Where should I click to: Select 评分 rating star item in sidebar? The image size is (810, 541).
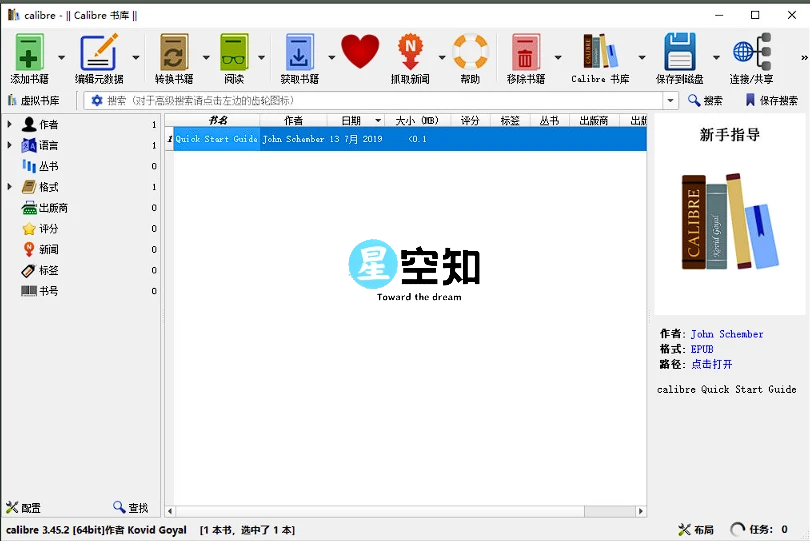(x=40, y=228)
